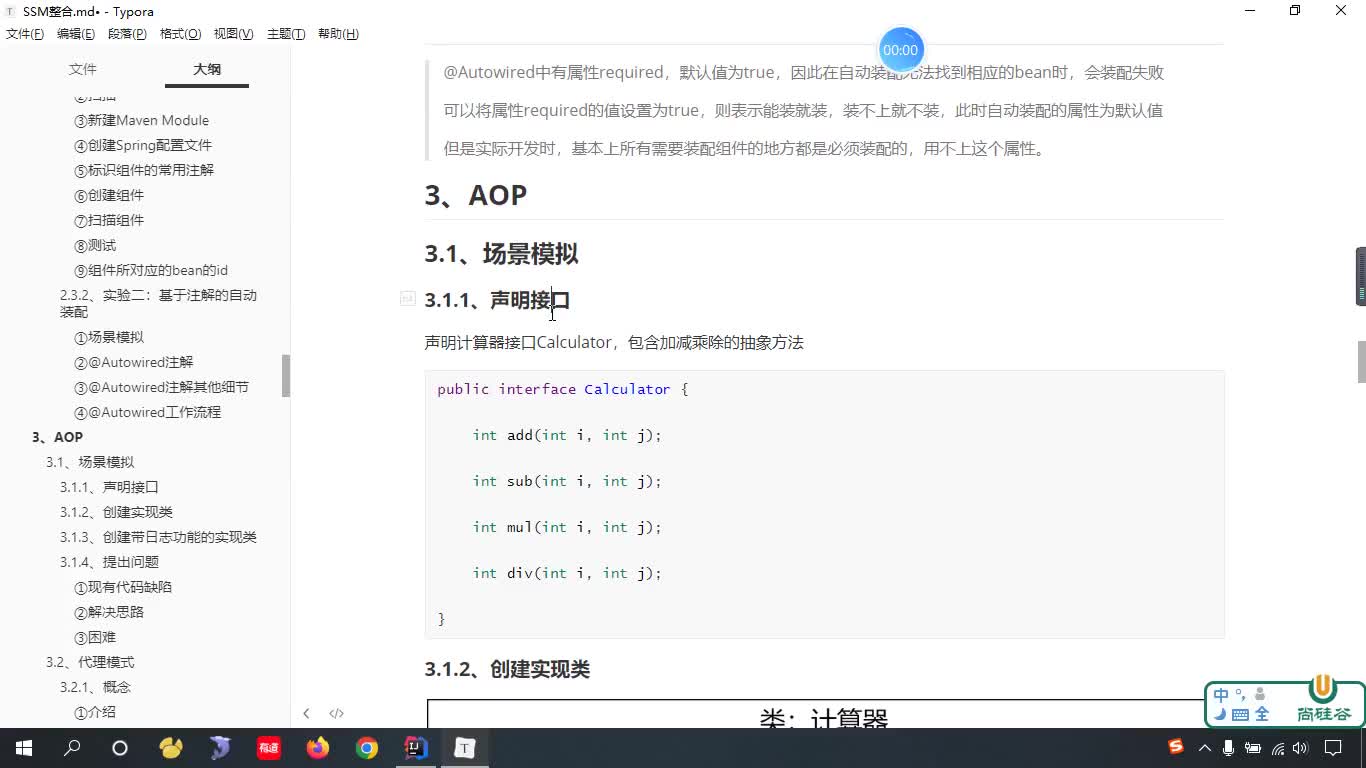Click the outline sidebar scrollbar thumb
This screenshot has width=1366, height=768.
286,376
